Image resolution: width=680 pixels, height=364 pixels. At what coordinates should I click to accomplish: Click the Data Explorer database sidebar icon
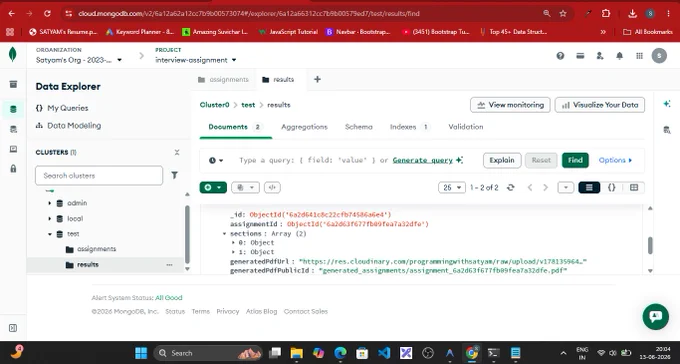click(x=13, y=109)
